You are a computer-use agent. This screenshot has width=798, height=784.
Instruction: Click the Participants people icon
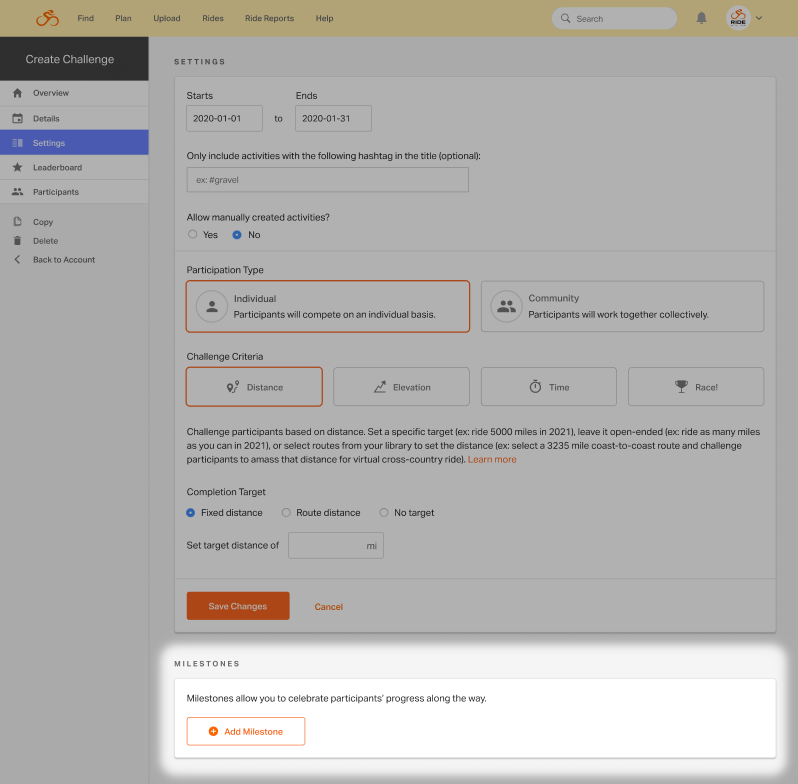pyautogui.click(x=17, y=192)
